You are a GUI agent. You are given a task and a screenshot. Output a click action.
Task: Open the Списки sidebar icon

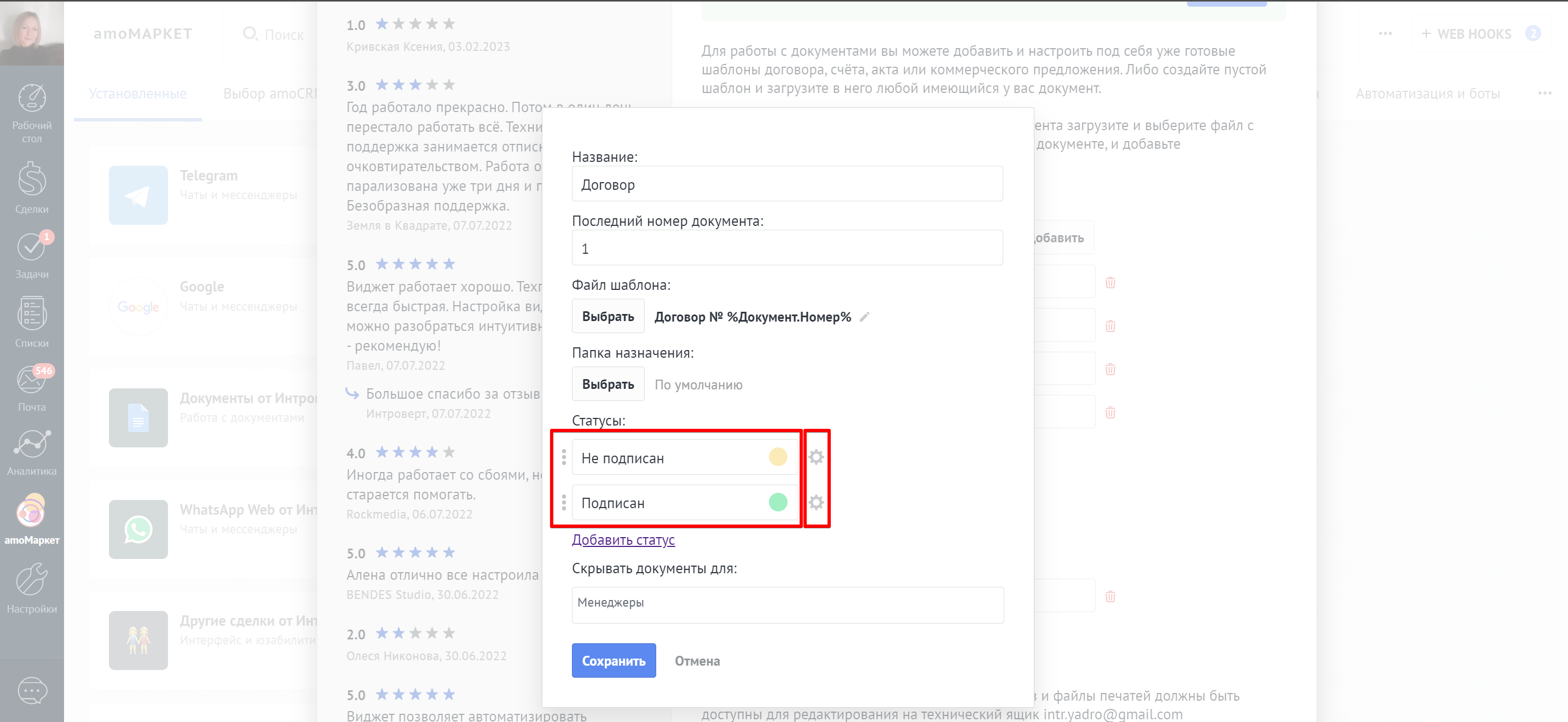tap(32, 313)
